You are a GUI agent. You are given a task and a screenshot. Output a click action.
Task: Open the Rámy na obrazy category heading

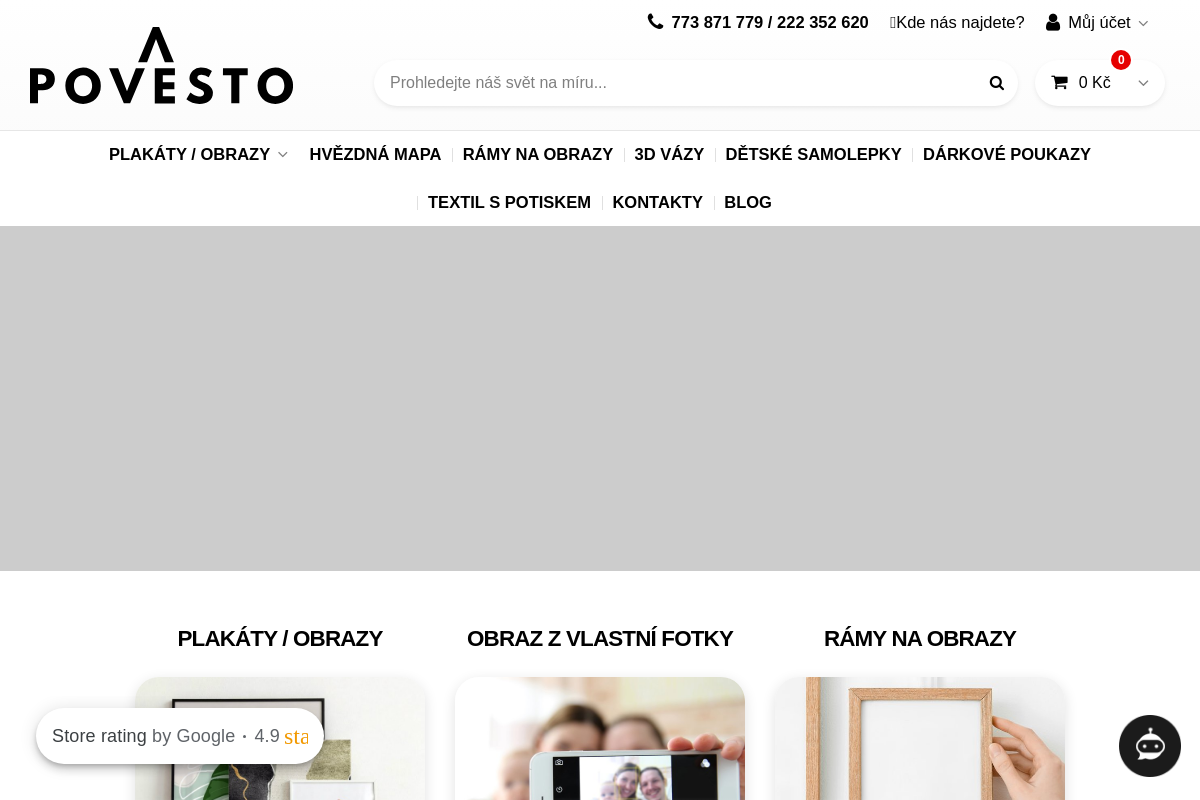tap(920, 638)
